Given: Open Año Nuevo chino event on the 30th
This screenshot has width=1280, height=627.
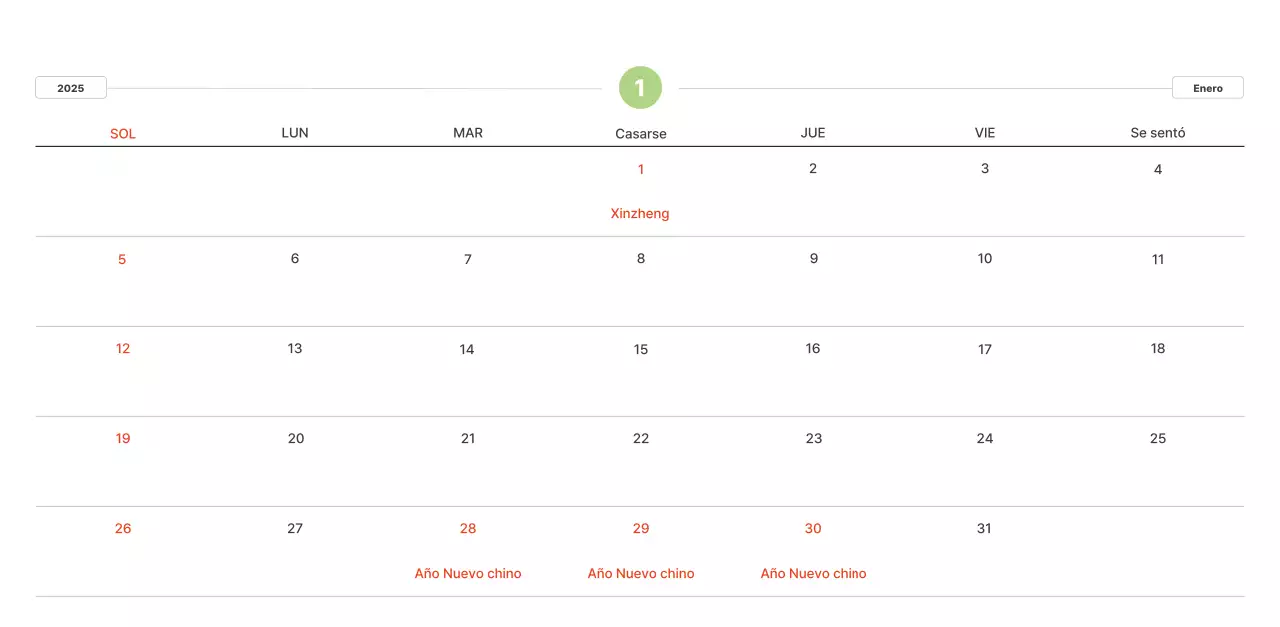Looking at the screenshot, I should click(813, 573).
